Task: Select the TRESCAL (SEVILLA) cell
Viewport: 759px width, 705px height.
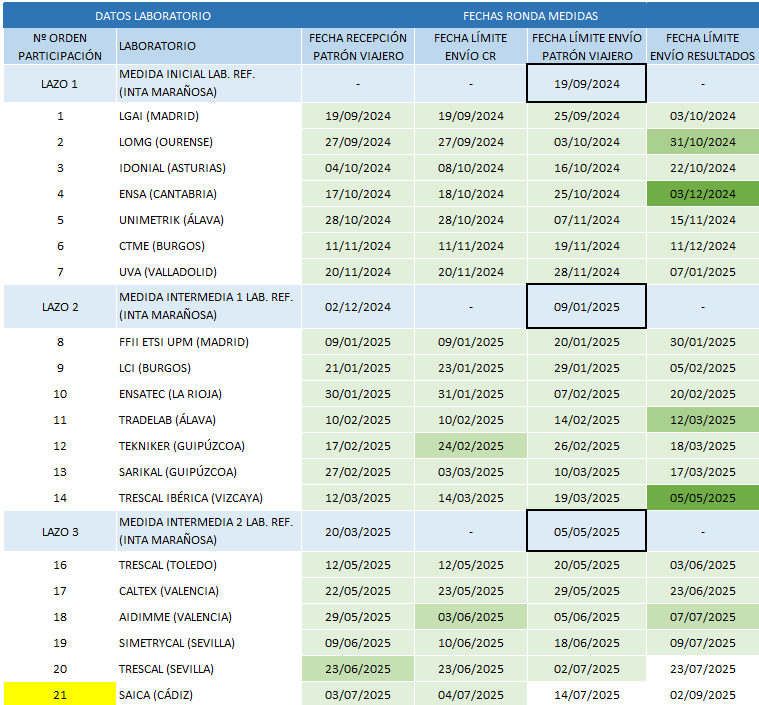Action: pos(209,669)
